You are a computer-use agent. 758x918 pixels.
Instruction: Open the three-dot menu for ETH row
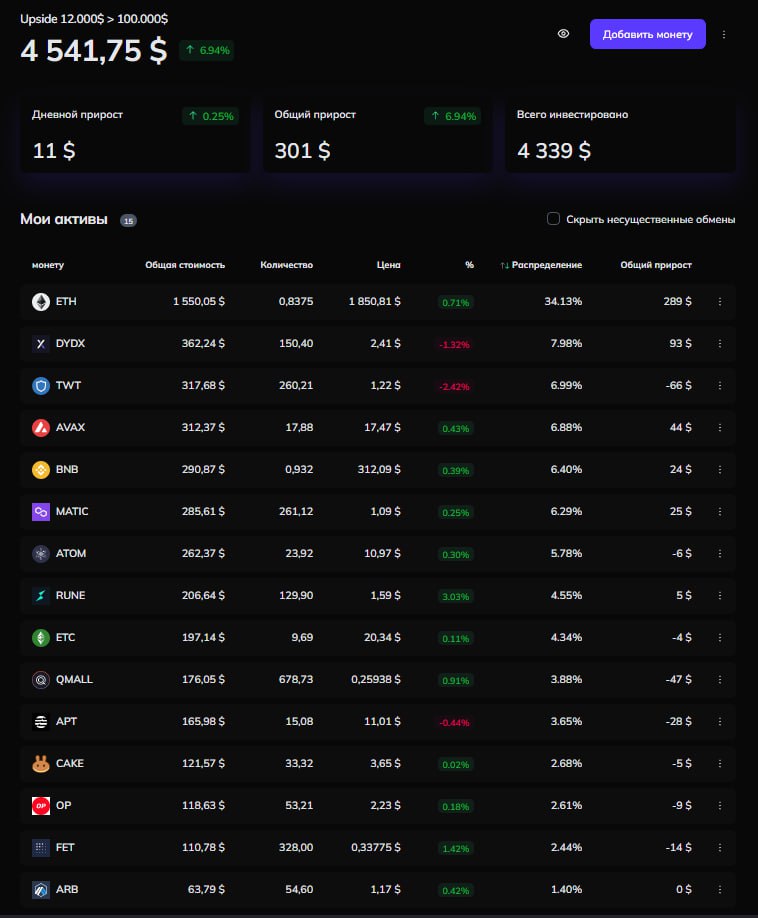pyautogui.click(x=719, y=301)
